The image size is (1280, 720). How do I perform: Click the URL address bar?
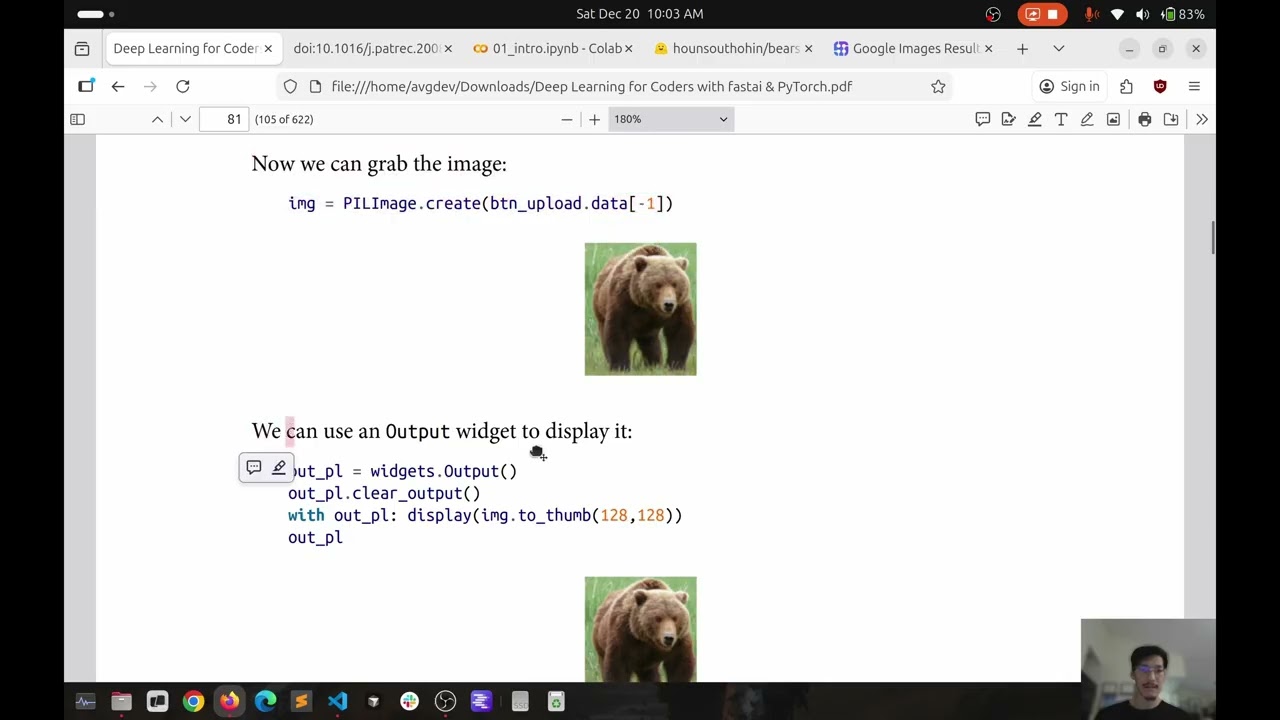[x=615, y=86]
